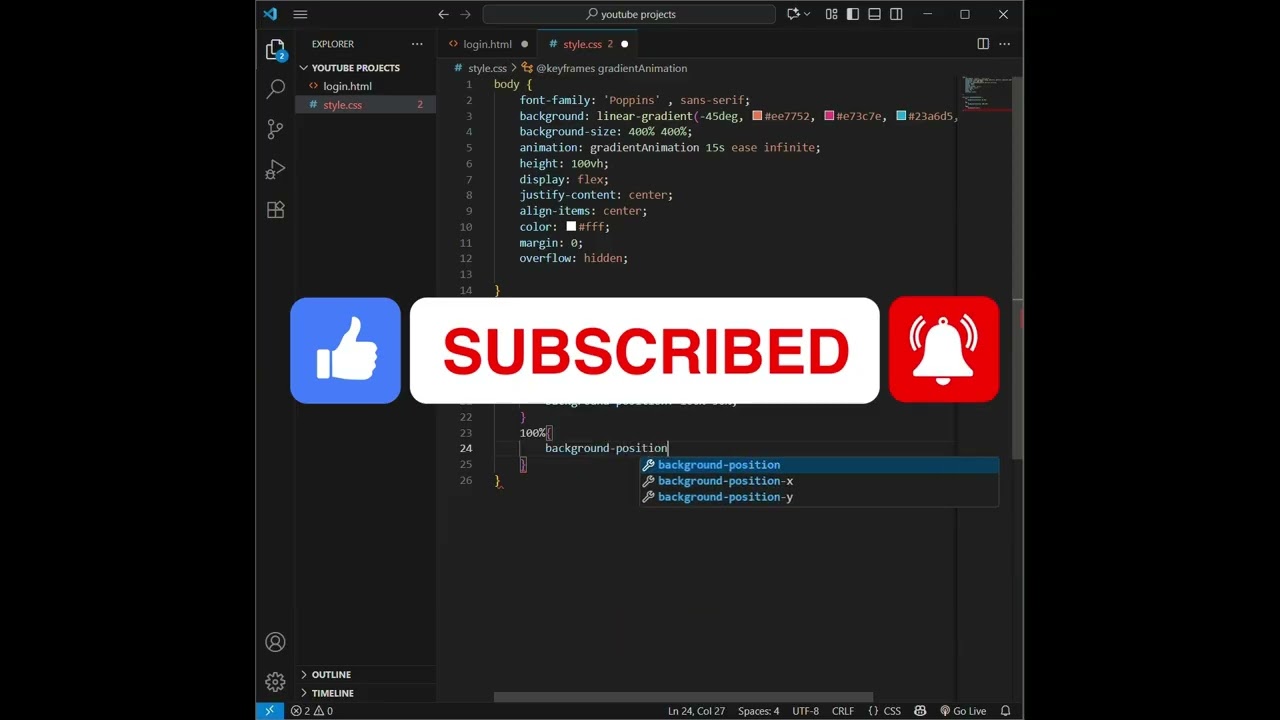1280x720 pixels.
Task: Click 'font-family' on line 2
Action: (x=555, y=100)
